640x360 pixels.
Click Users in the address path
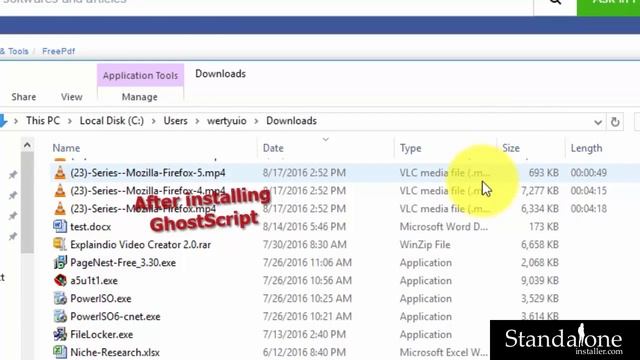click(176, 121)
